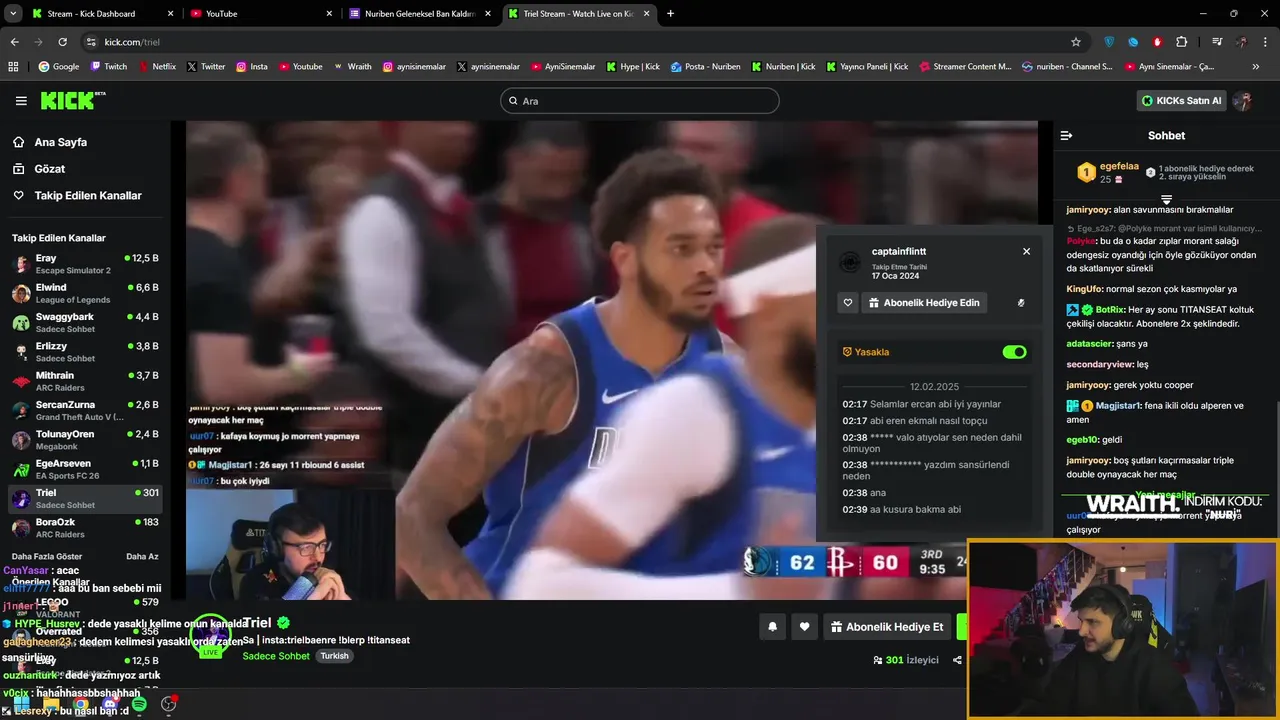
Task: Click the Spotify taskbar icon
Action: pos(139,705)
